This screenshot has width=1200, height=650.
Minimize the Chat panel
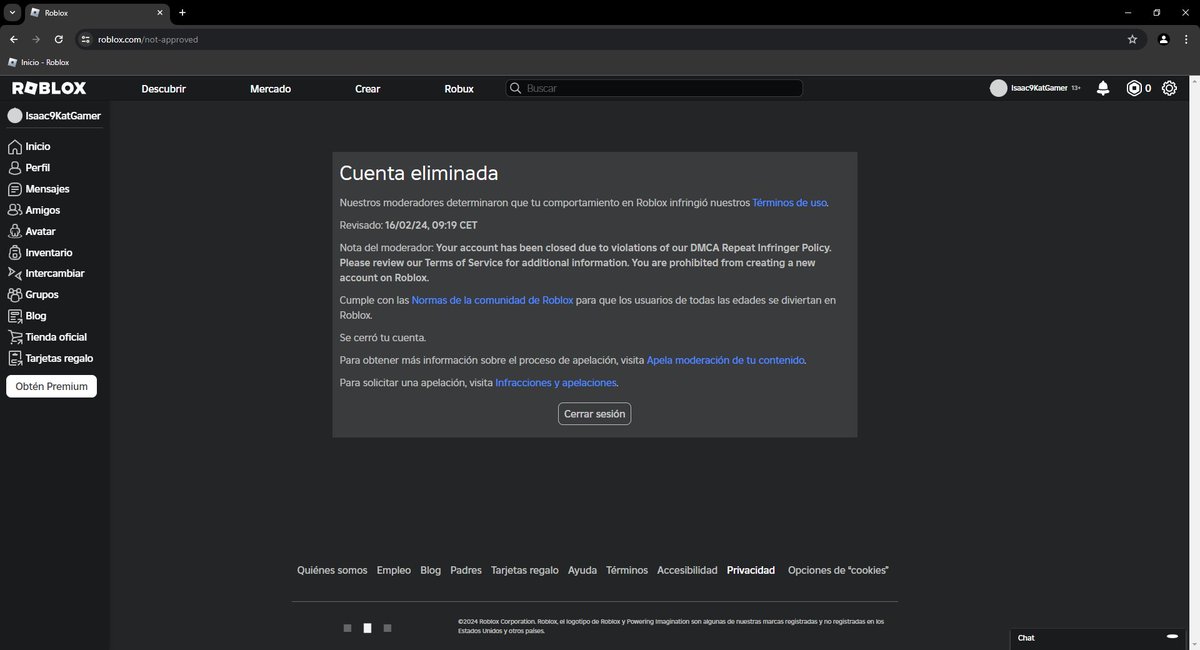pyautogui.click(x=1173, y=636)
